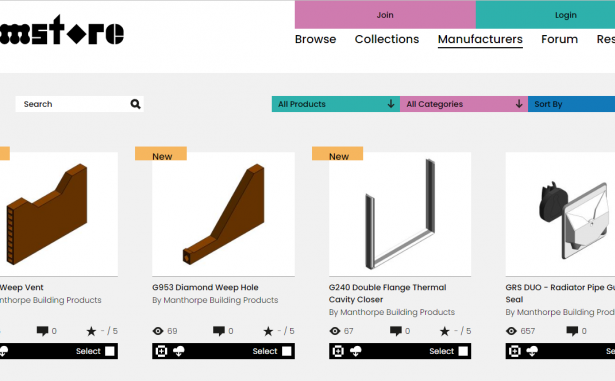The image size is (615, 381).
Task: Add G953 Diamond Weep Hole to collection
Action: [x=161, y=351]
